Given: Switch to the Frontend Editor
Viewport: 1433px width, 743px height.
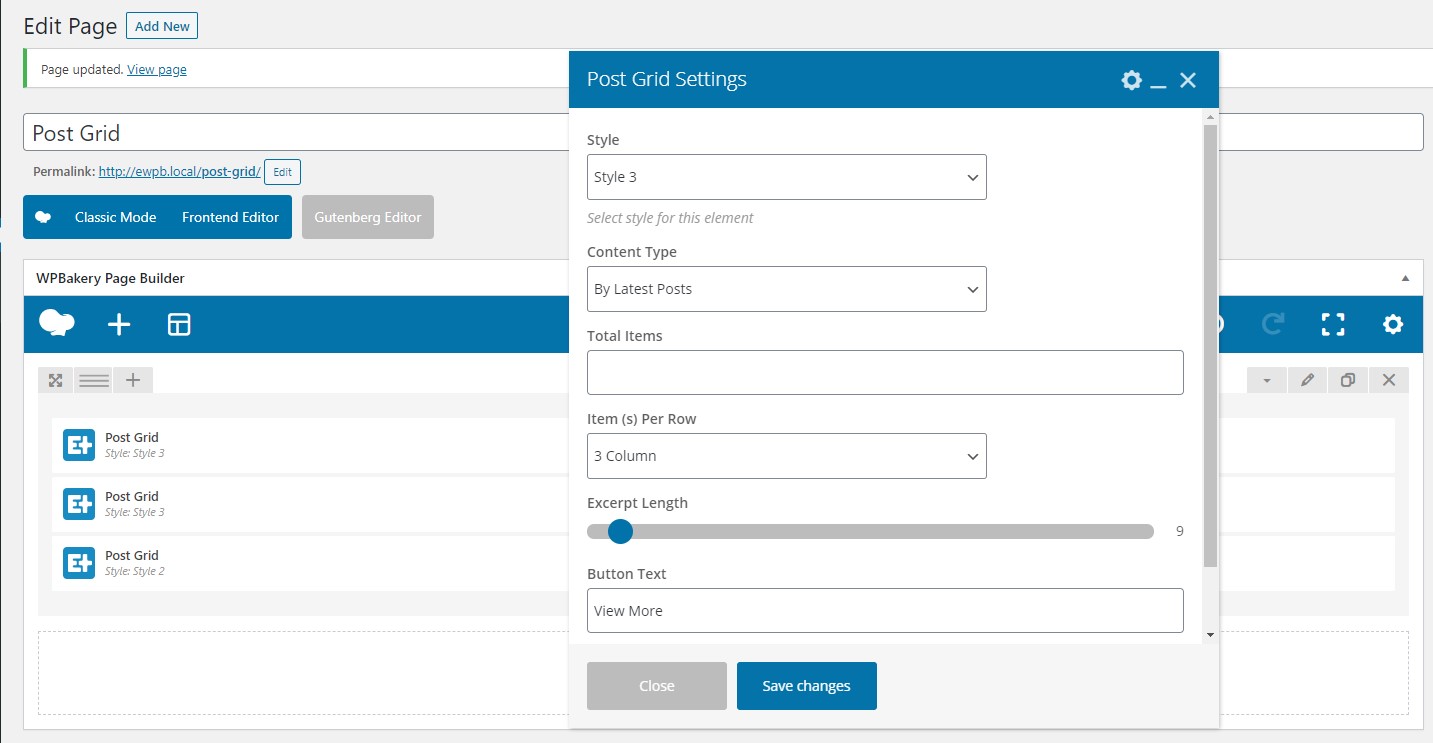Looking at the screenshot, I should pyautogui.click(x=230, y=217).
